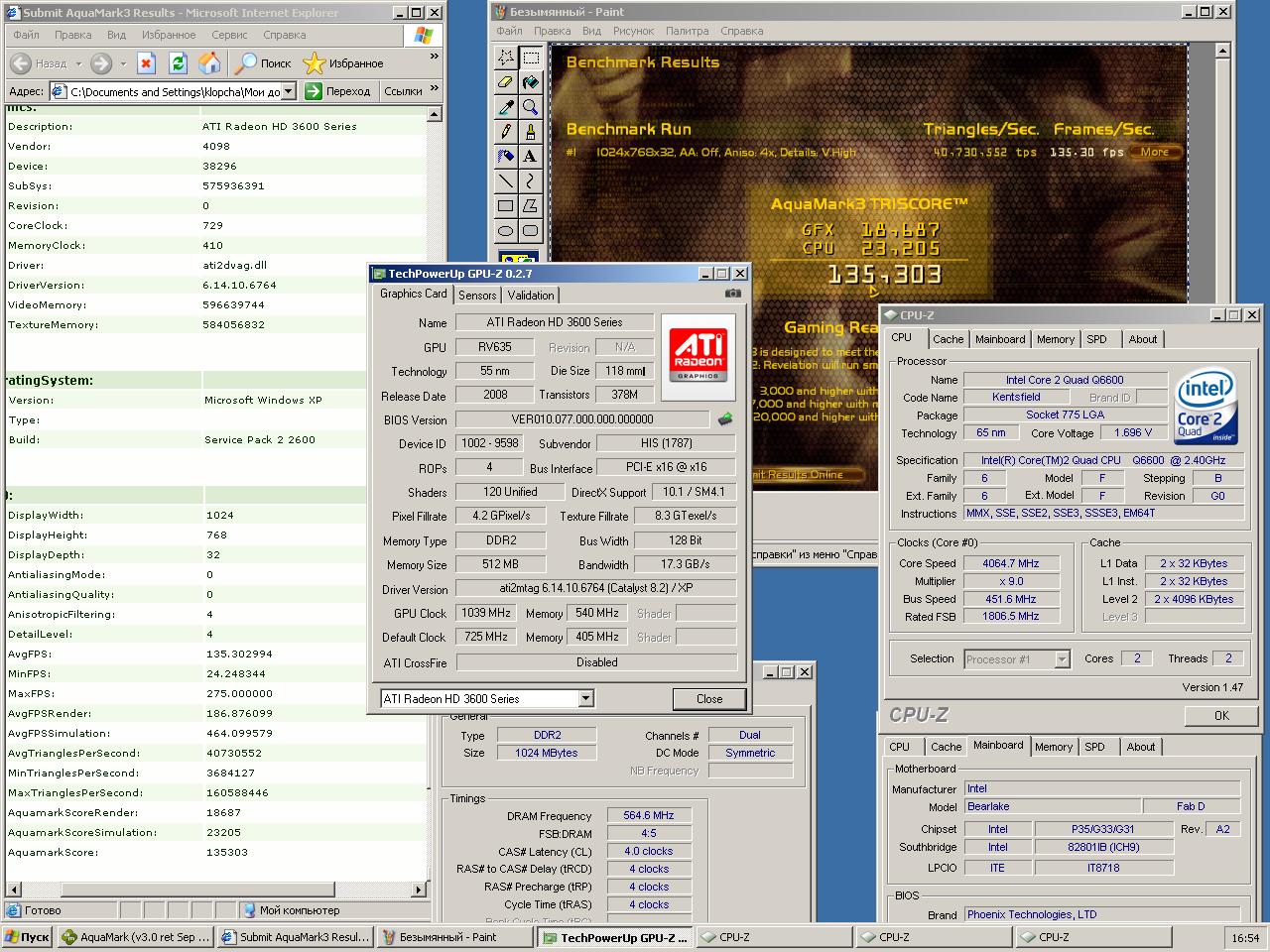
Task: Click the IE vertical scrollbar up arrow
Action: pos(434,115)
